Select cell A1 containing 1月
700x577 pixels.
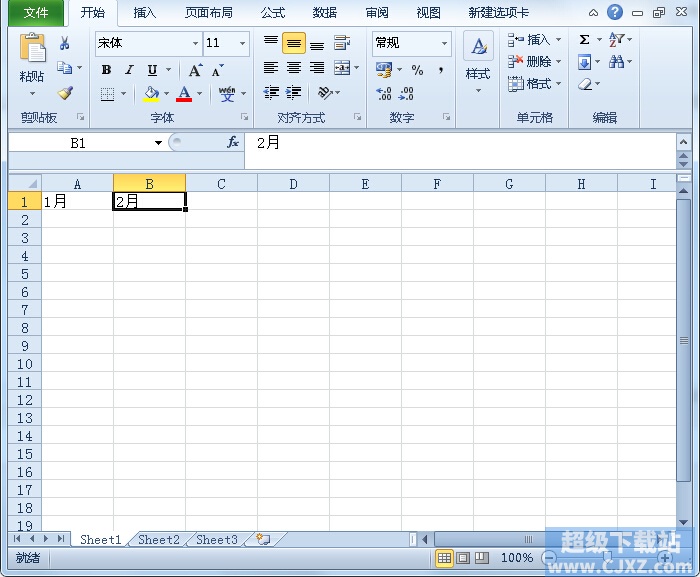tap(77, 201)
